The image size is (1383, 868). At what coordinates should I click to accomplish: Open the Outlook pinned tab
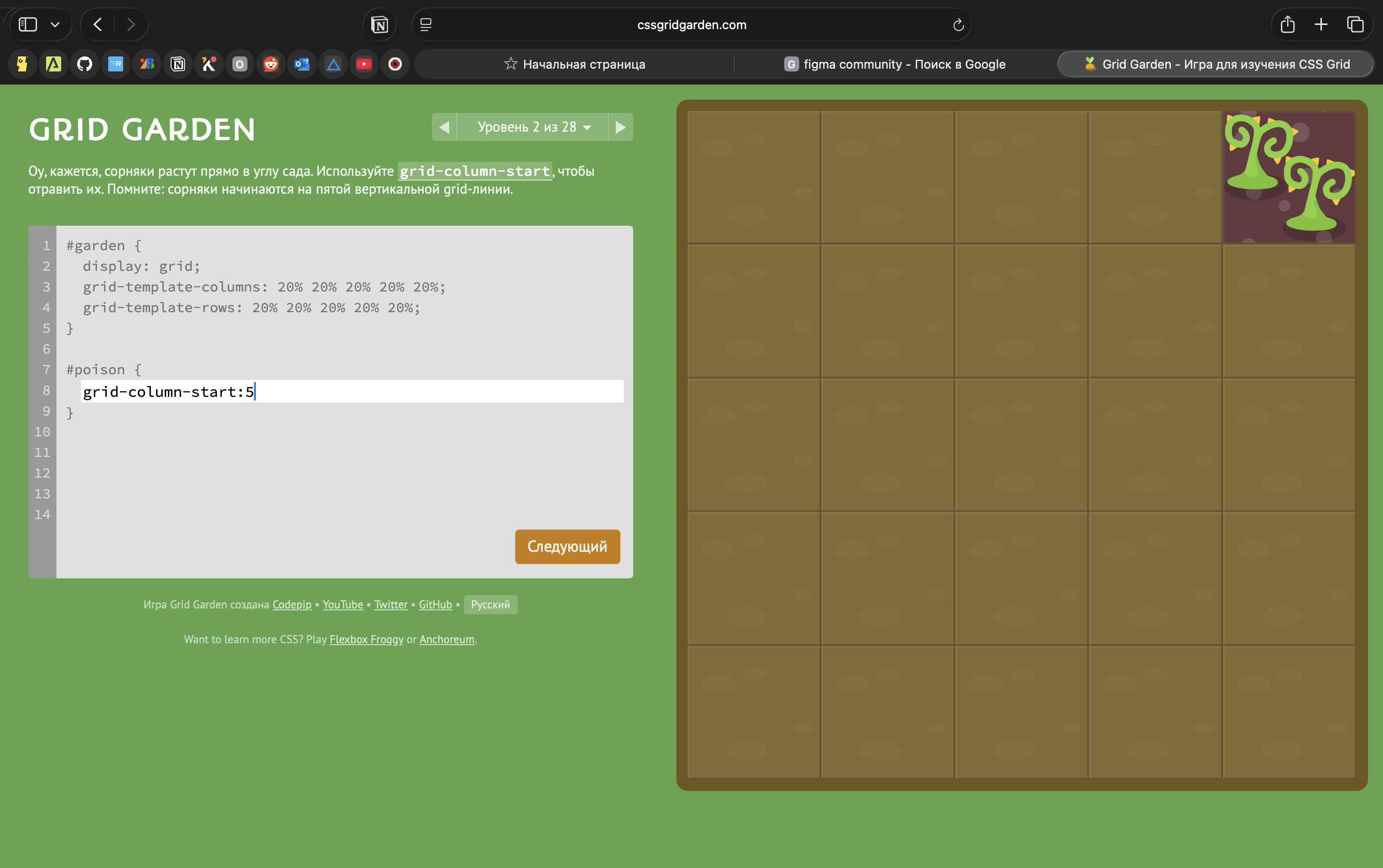pyautogui.click(x=302, y=64)
